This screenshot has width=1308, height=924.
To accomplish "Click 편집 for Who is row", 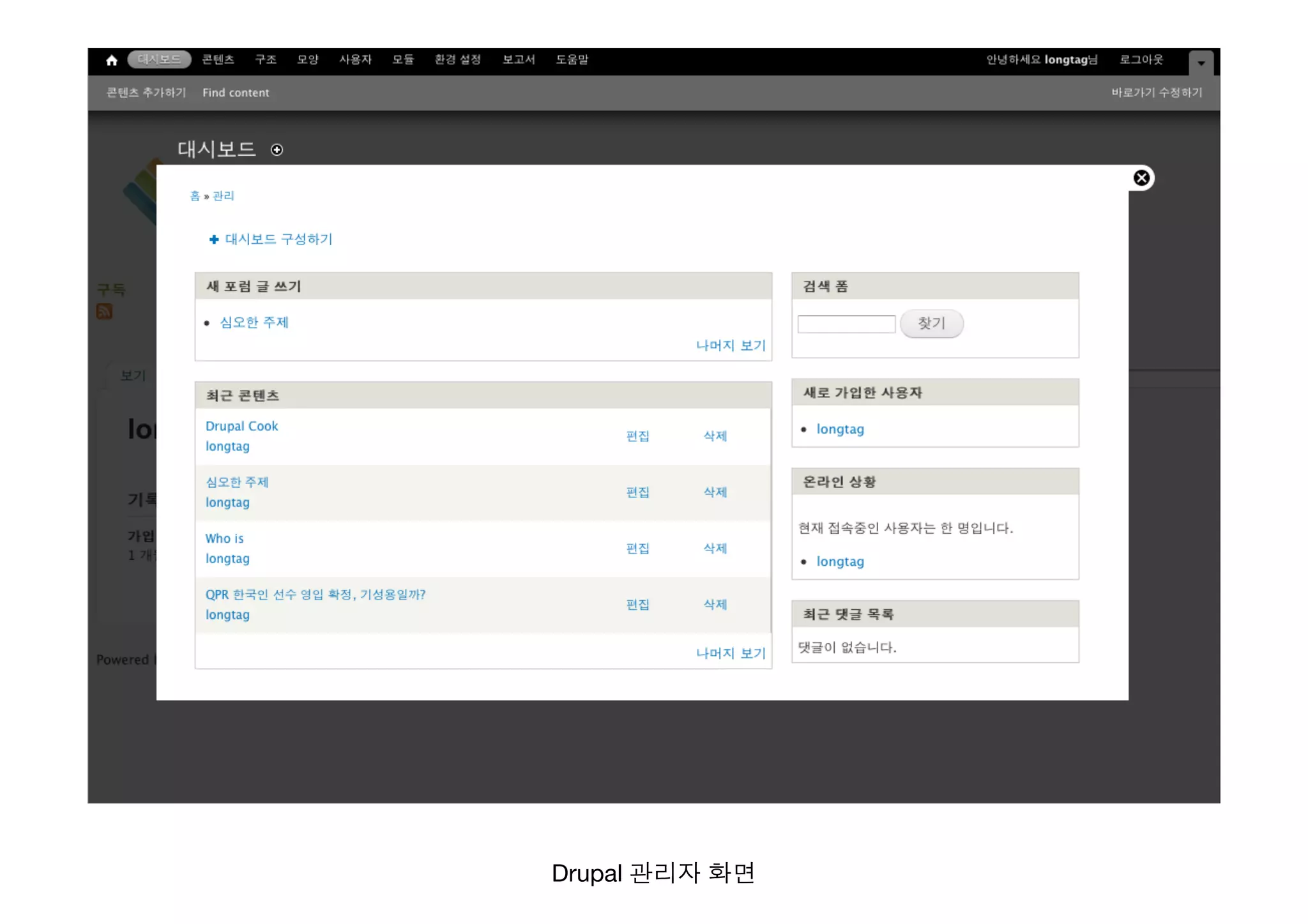I will click(x=637, y=548).
